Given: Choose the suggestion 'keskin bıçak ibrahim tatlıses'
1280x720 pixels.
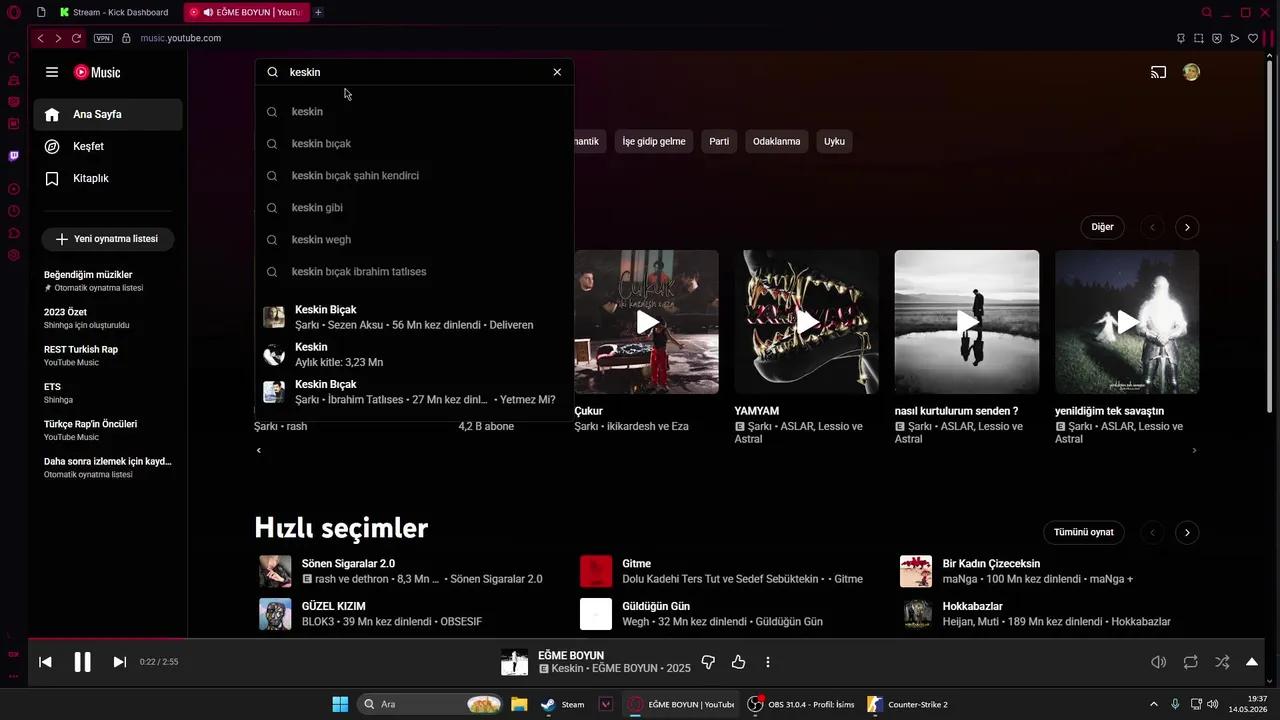Looking at the screenshot, I should (414, 271).
